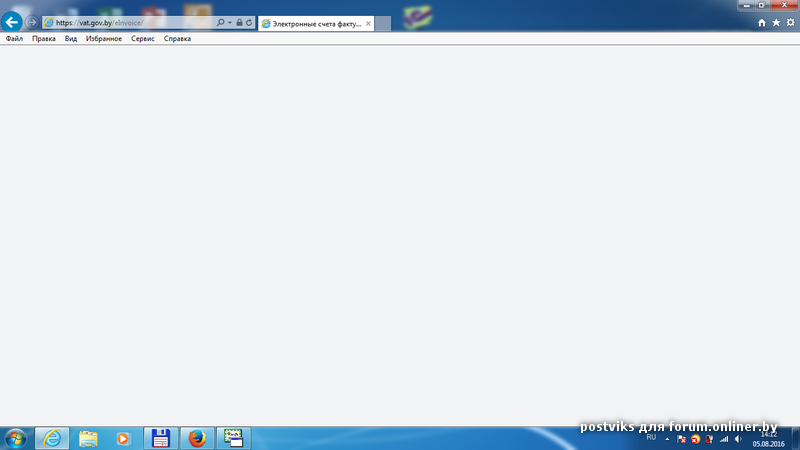The height and width of the screenshot is (450, 800).
Task: Click the Forward navigation arrow
Action: (x=32, y=22)
